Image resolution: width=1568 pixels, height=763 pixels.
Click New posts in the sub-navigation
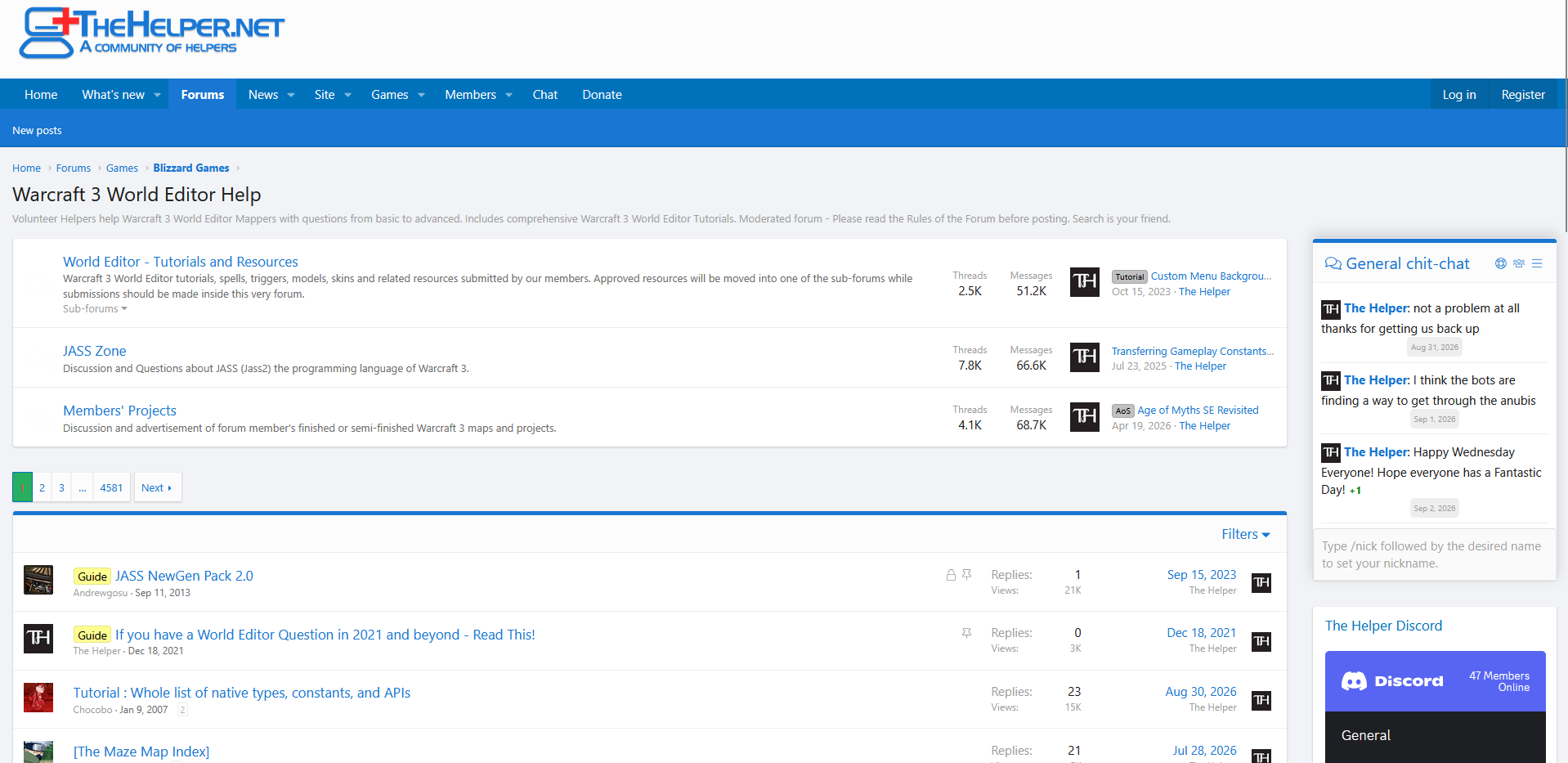pos(37,131)
